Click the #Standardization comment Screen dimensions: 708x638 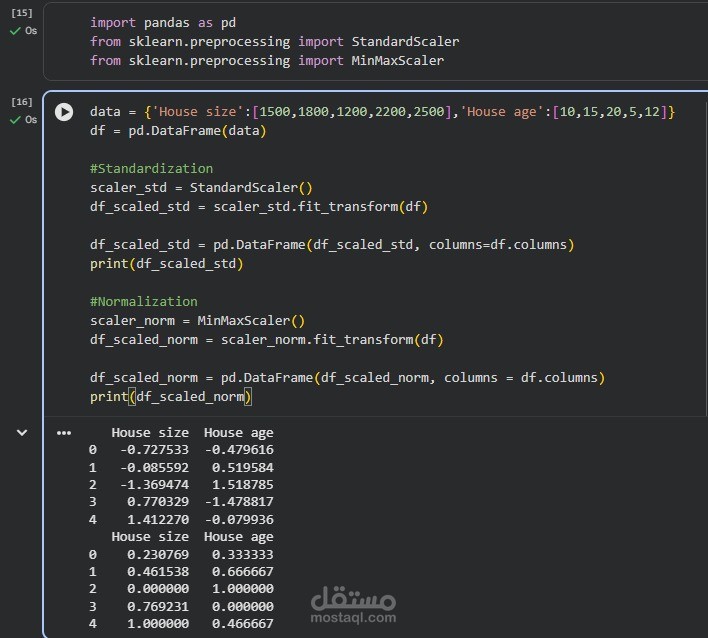[151, 169]
